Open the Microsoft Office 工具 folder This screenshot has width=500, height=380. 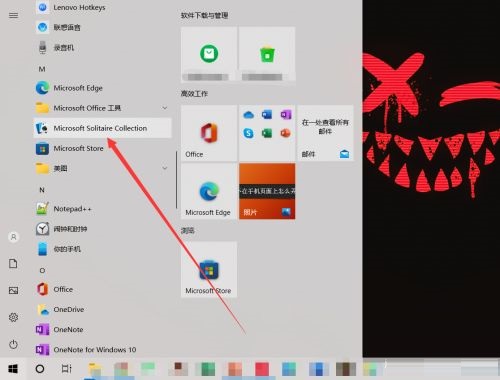pos(102,108)
